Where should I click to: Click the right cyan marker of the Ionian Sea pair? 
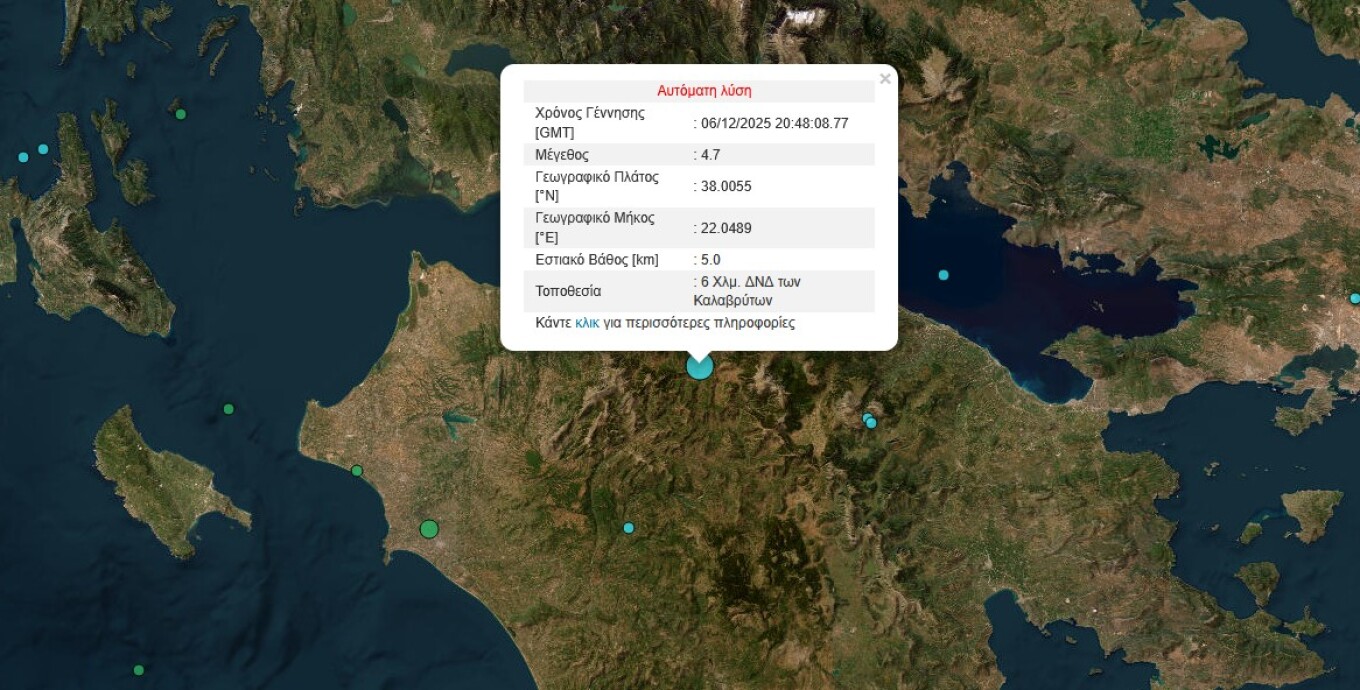tap(43, 149)
